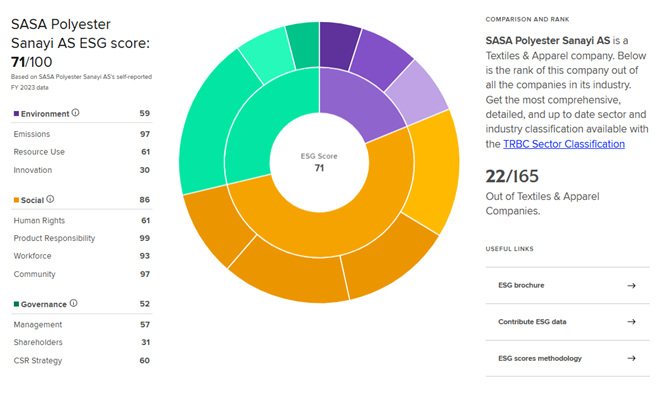Open the Contribute ESG data link

click(532, 322)
